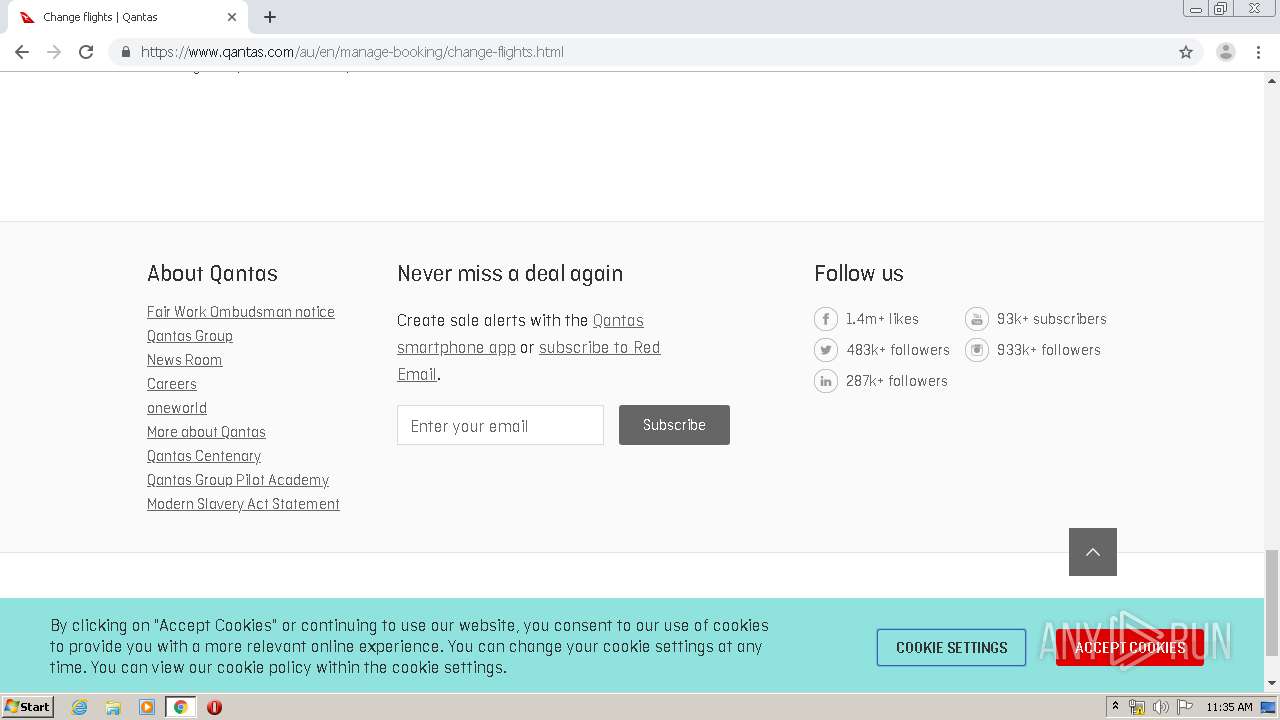Click the 933k+ followers text

pyautogui.click(x=1049, y=350)
